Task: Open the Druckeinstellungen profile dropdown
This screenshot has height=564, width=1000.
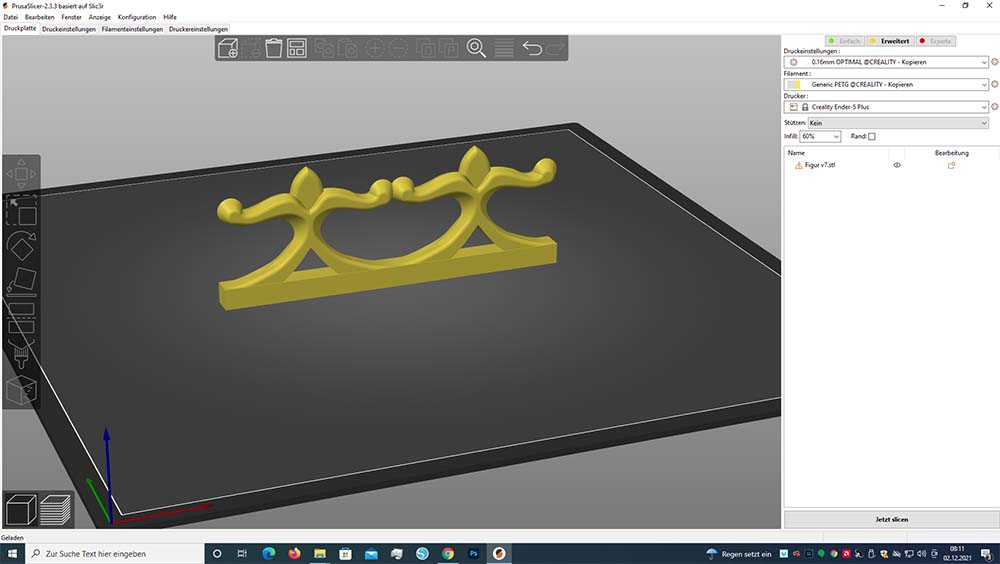Action: click(887, 62)
